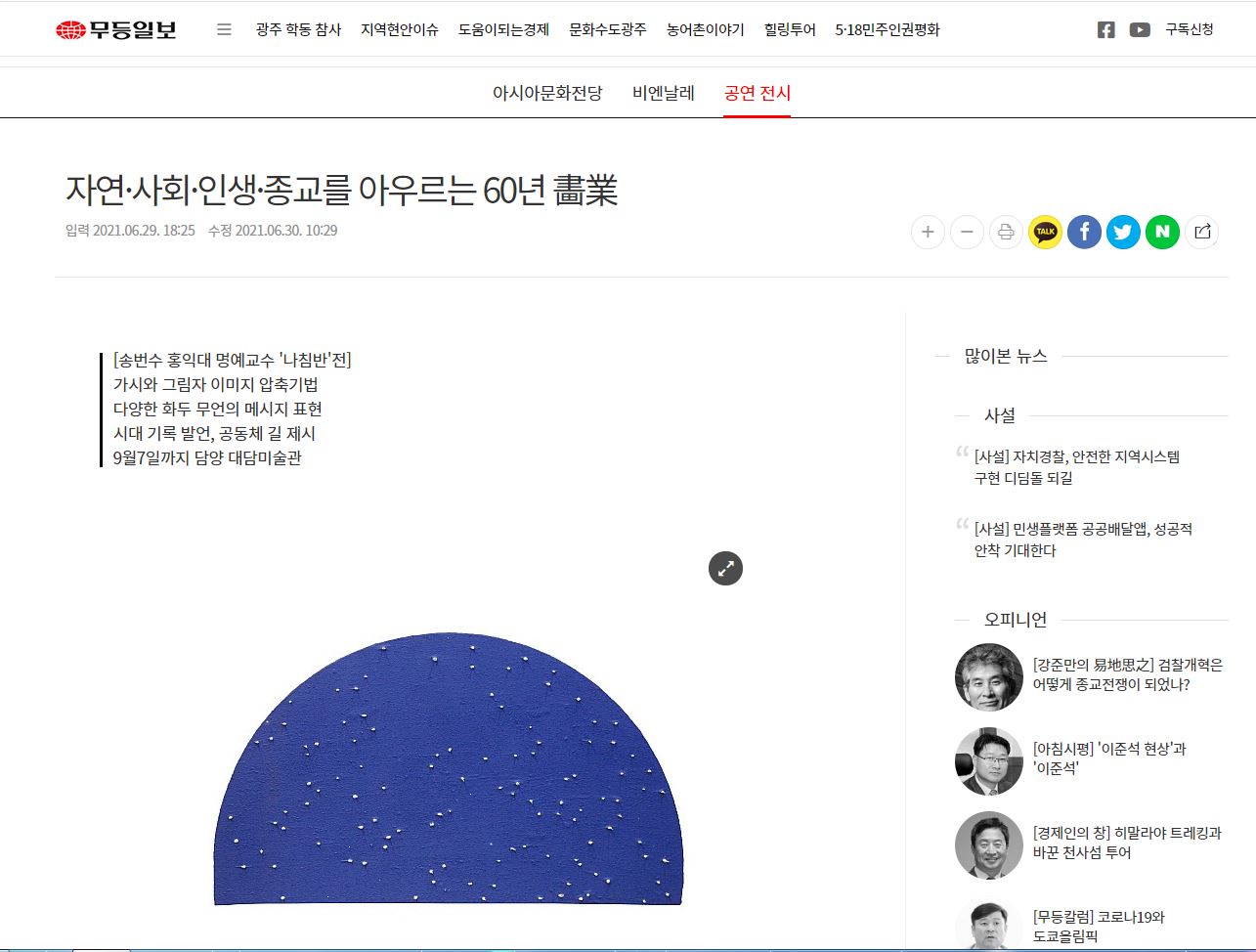Switch to the 비엔날레 tab

click(x=664, y=93)
